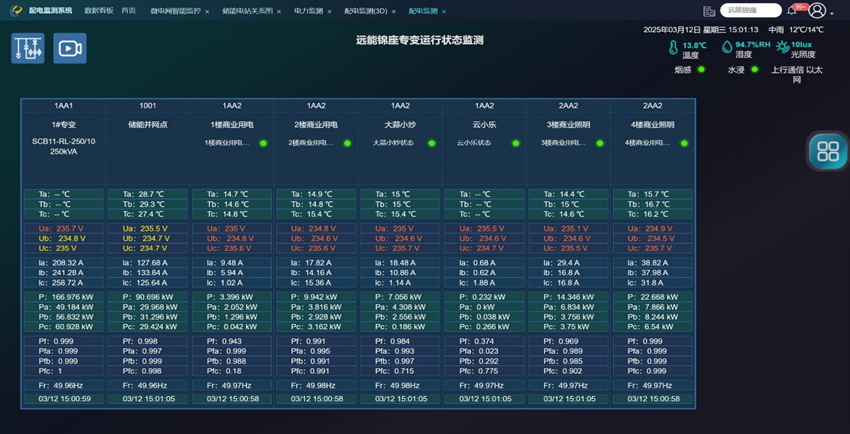850x434 pixels.
Task: Click the temperature thermometer icon
Action: (x=673, y=48)
